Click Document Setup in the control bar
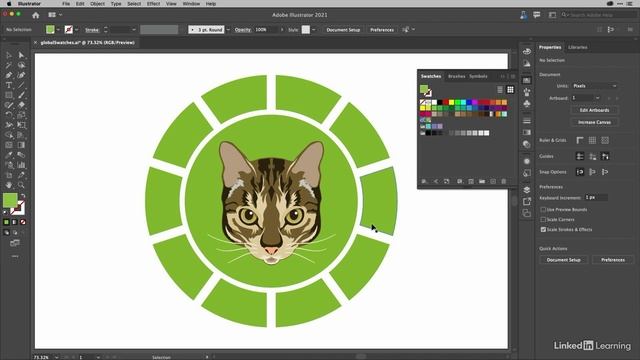The height and width of the screenshot is (360, 640). point(343,30)
